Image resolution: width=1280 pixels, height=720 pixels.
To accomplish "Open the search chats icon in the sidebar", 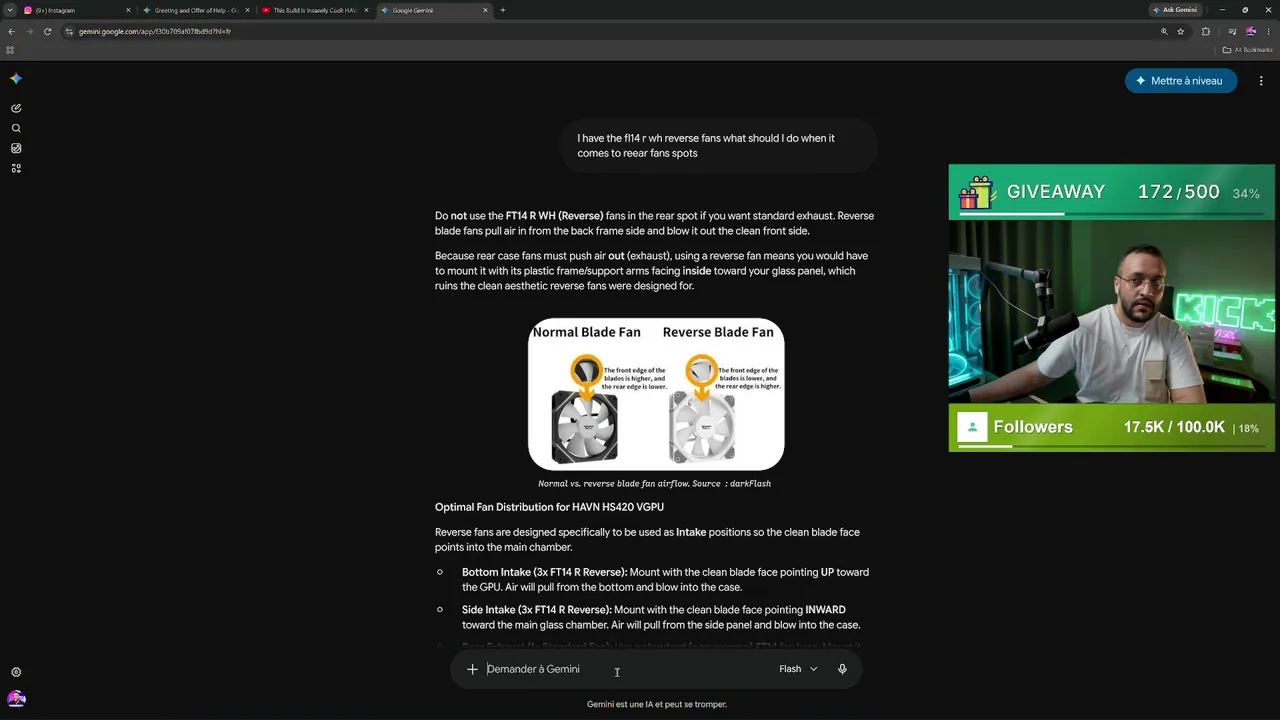I will [16, 128].
